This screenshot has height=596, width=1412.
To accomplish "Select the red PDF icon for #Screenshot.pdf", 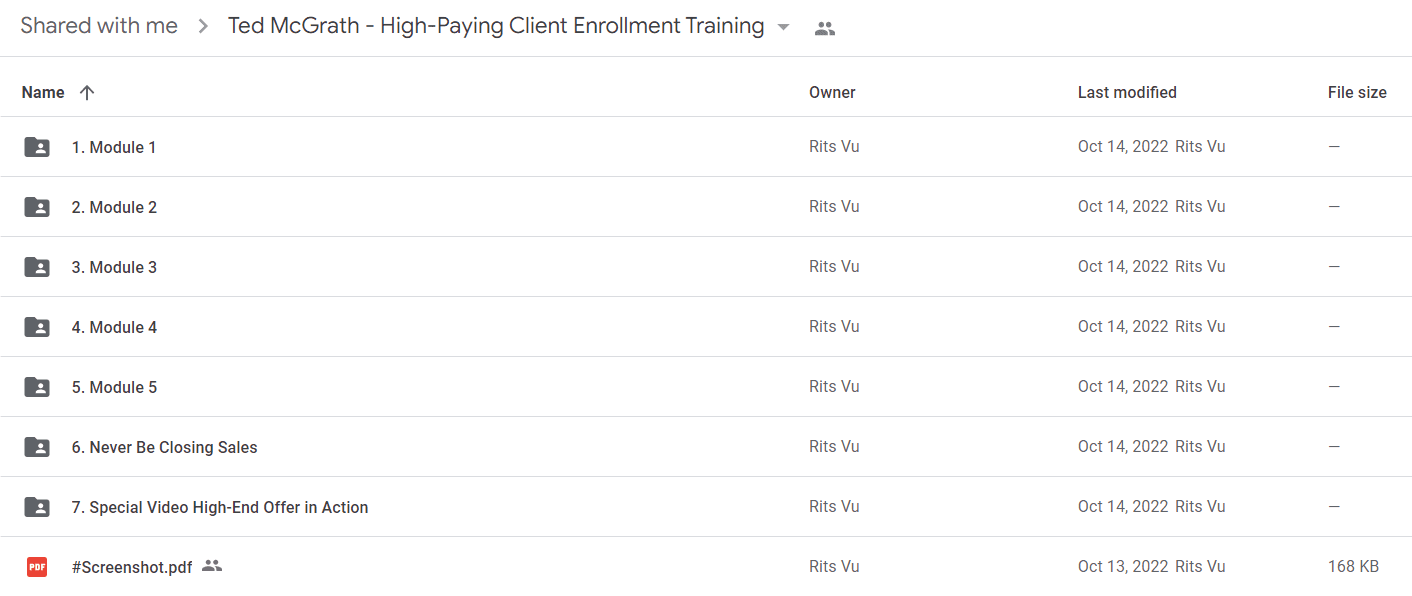I will 37,567.
